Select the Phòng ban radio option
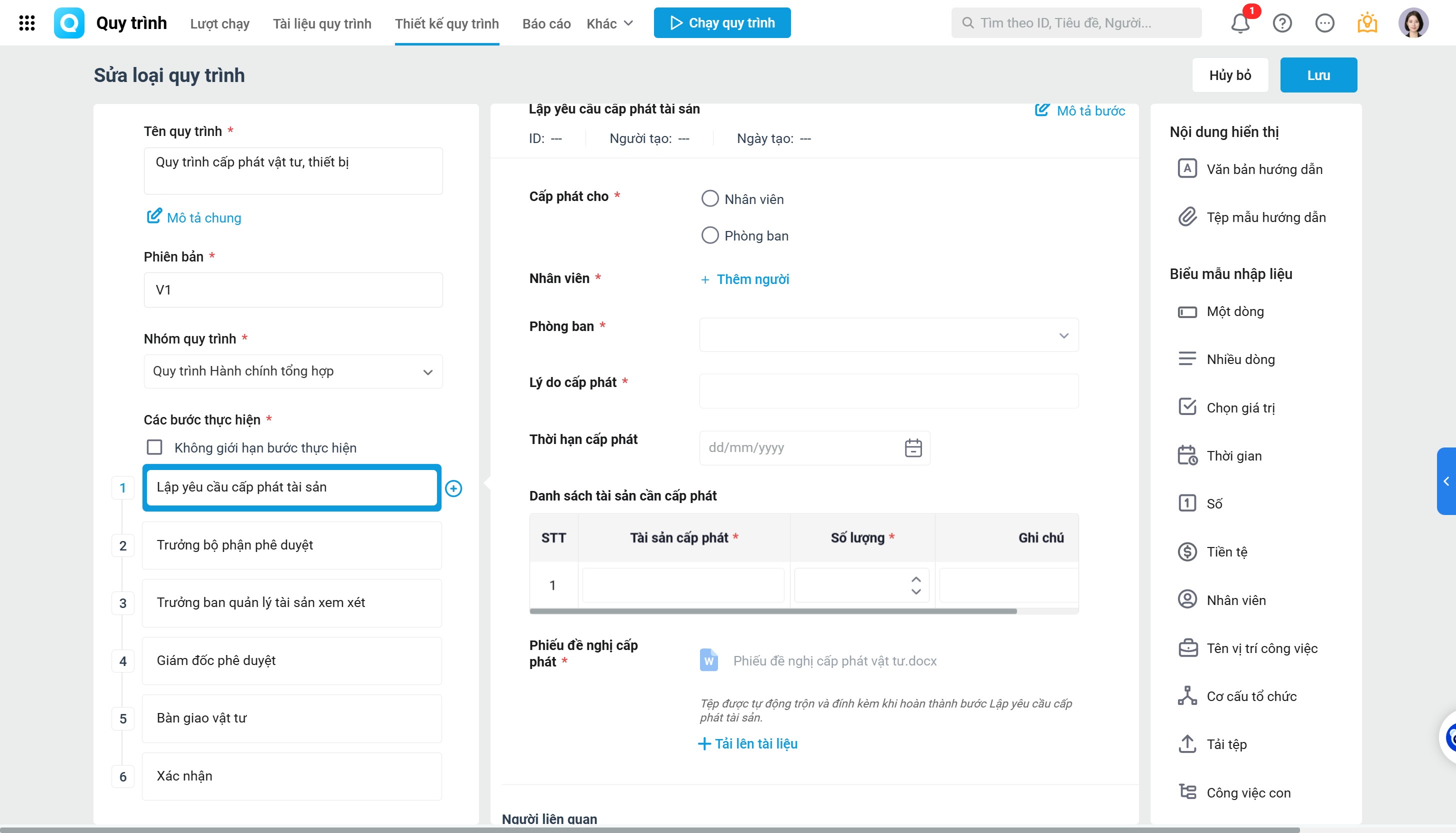Viewport: 1456px width, 833px height. pos(710,235)
